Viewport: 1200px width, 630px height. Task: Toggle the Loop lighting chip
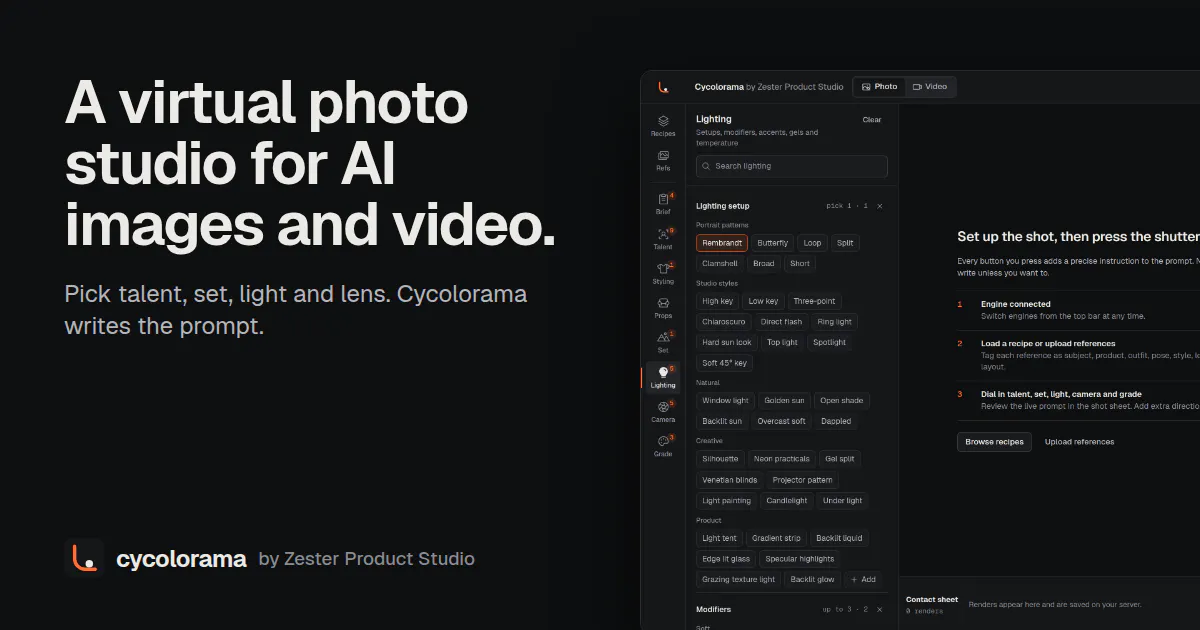click(812, 243)
